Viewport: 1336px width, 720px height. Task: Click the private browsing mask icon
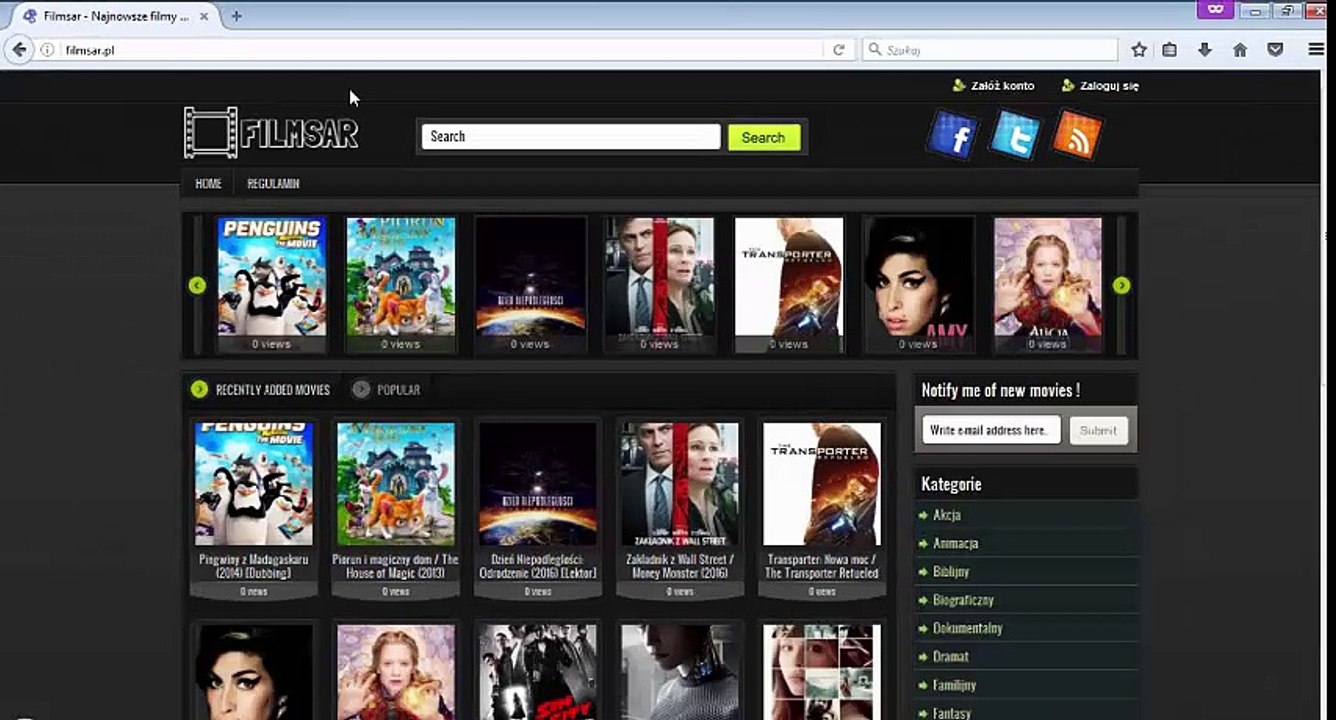coord(1215,10)
